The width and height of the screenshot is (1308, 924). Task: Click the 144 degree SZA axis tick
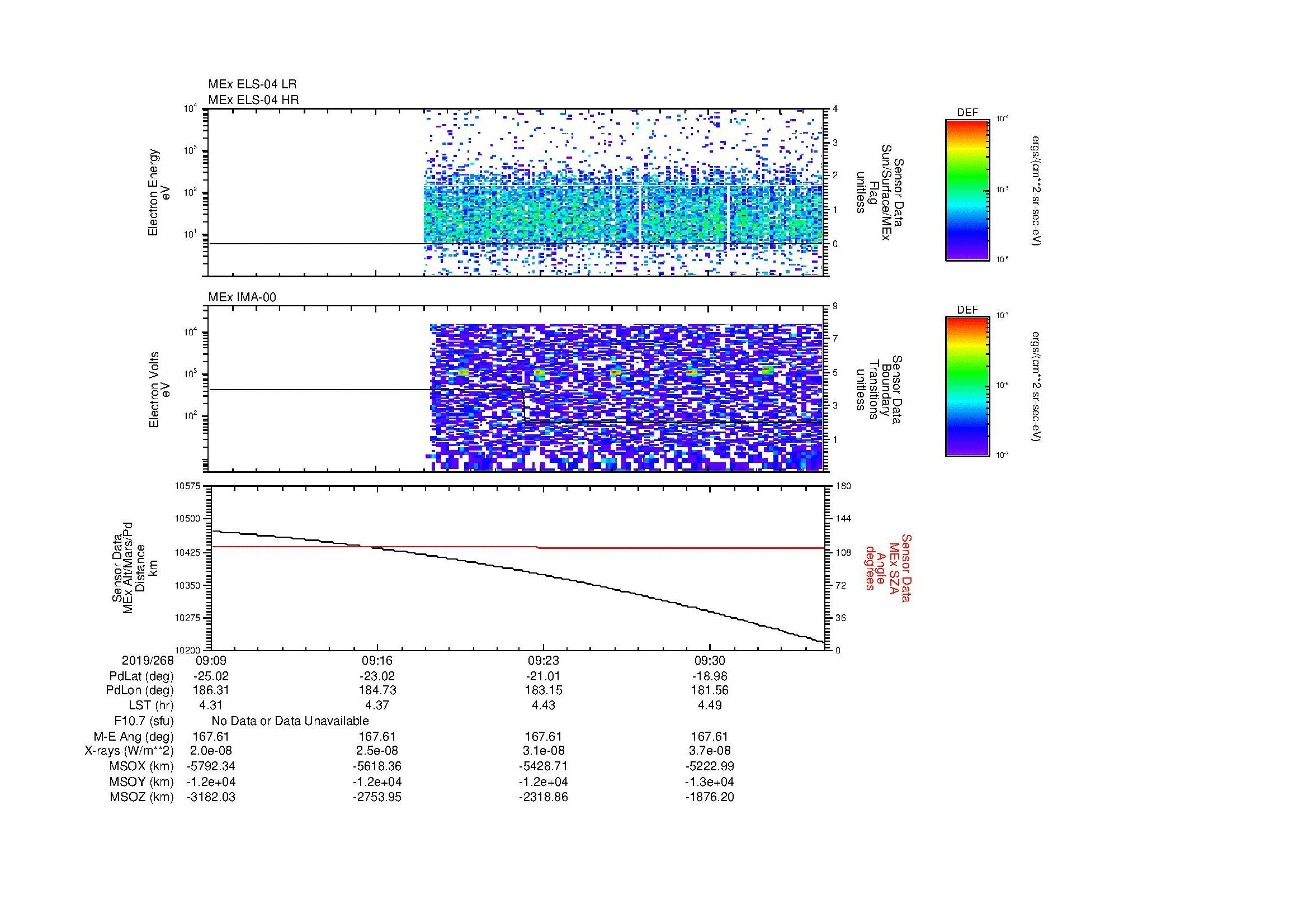843,519
